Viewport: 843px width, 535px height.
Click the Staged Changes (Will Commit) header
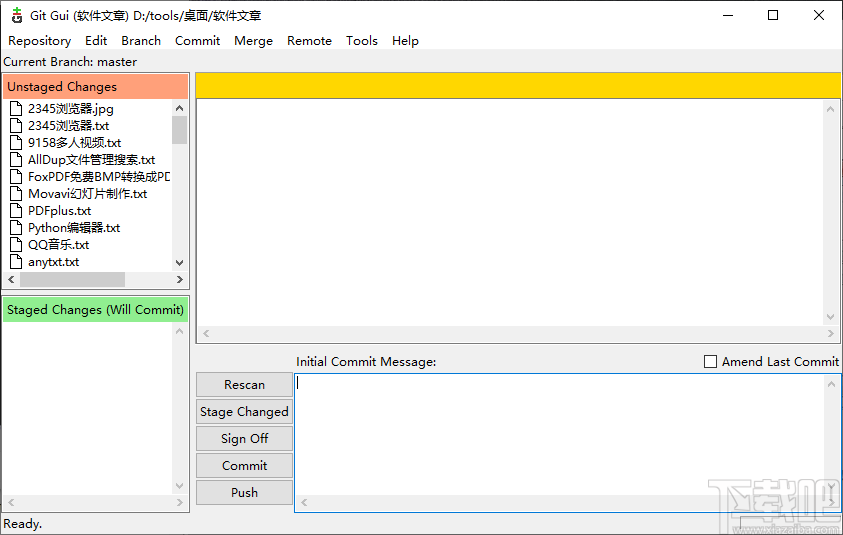(x=96, y=310)
